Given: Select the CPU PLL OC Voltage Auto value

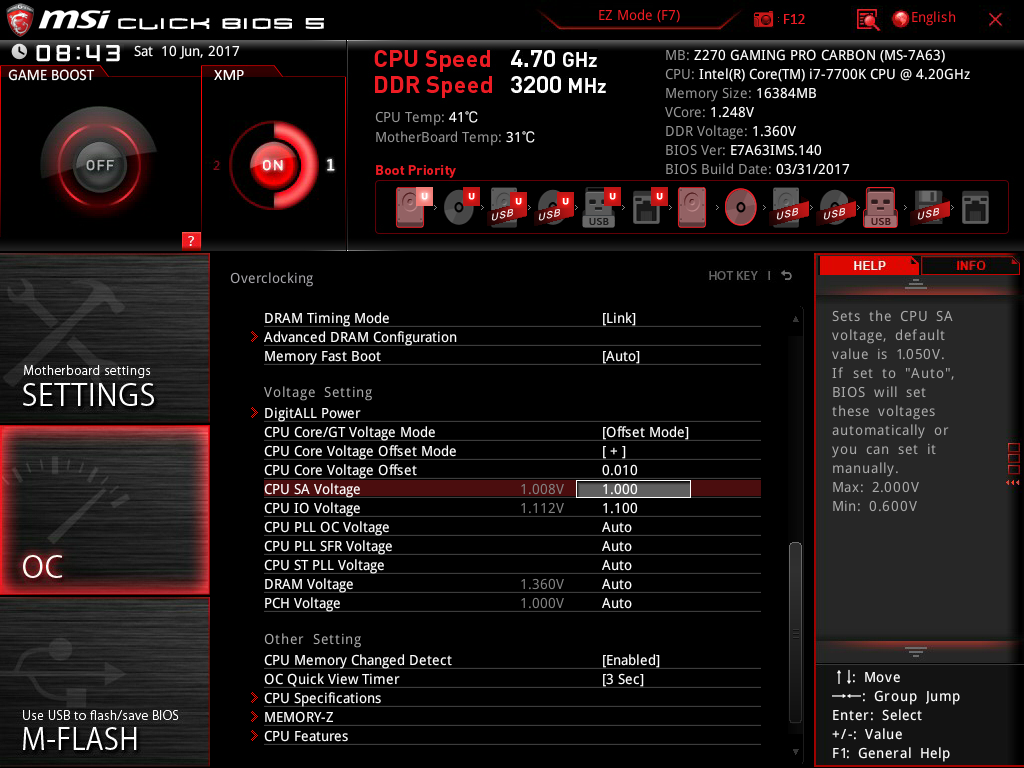Looking at the screenshot, I should pos(616,527).
